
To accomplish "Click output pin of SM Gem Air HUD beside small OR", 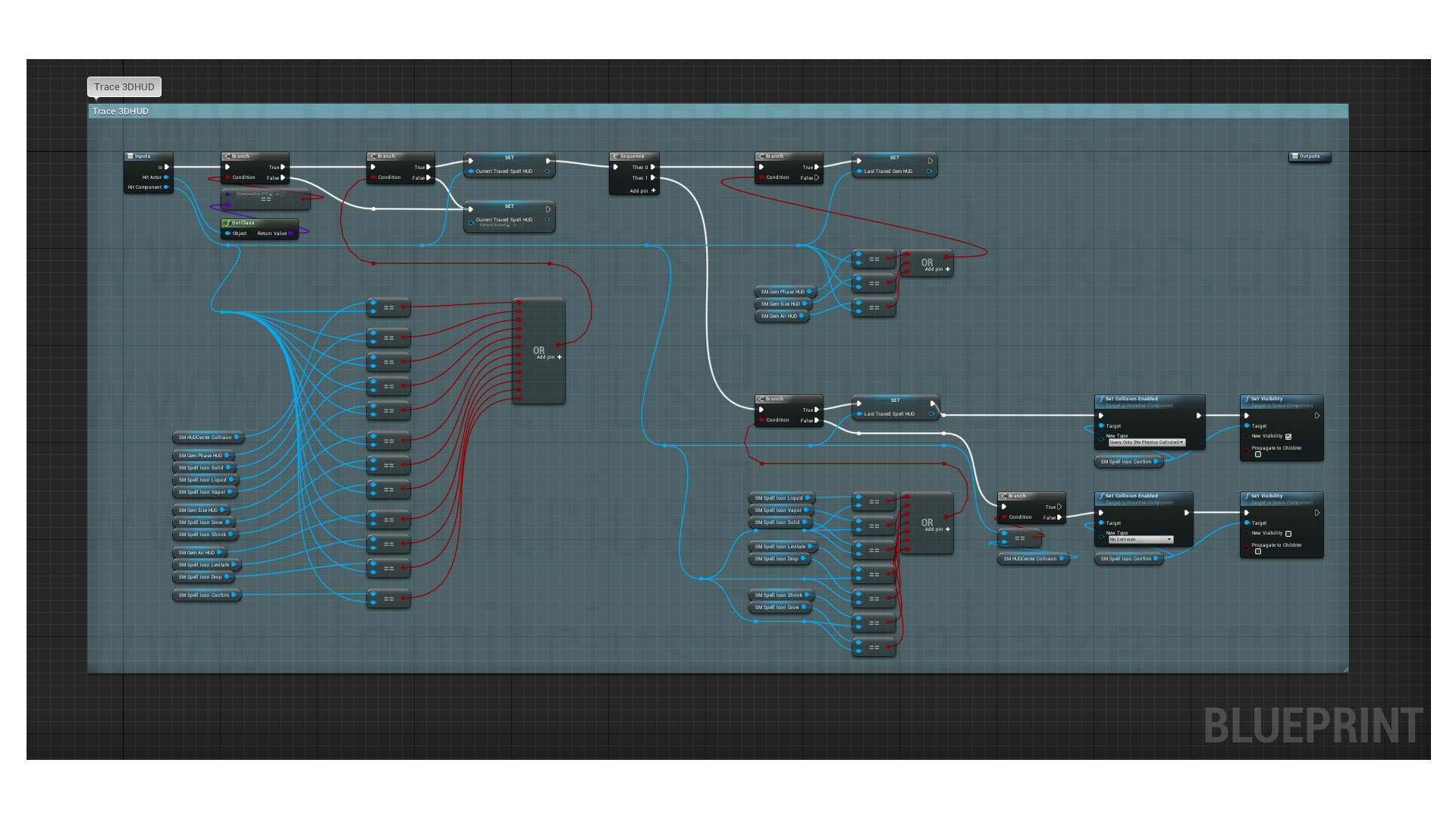I will (802, 316).
